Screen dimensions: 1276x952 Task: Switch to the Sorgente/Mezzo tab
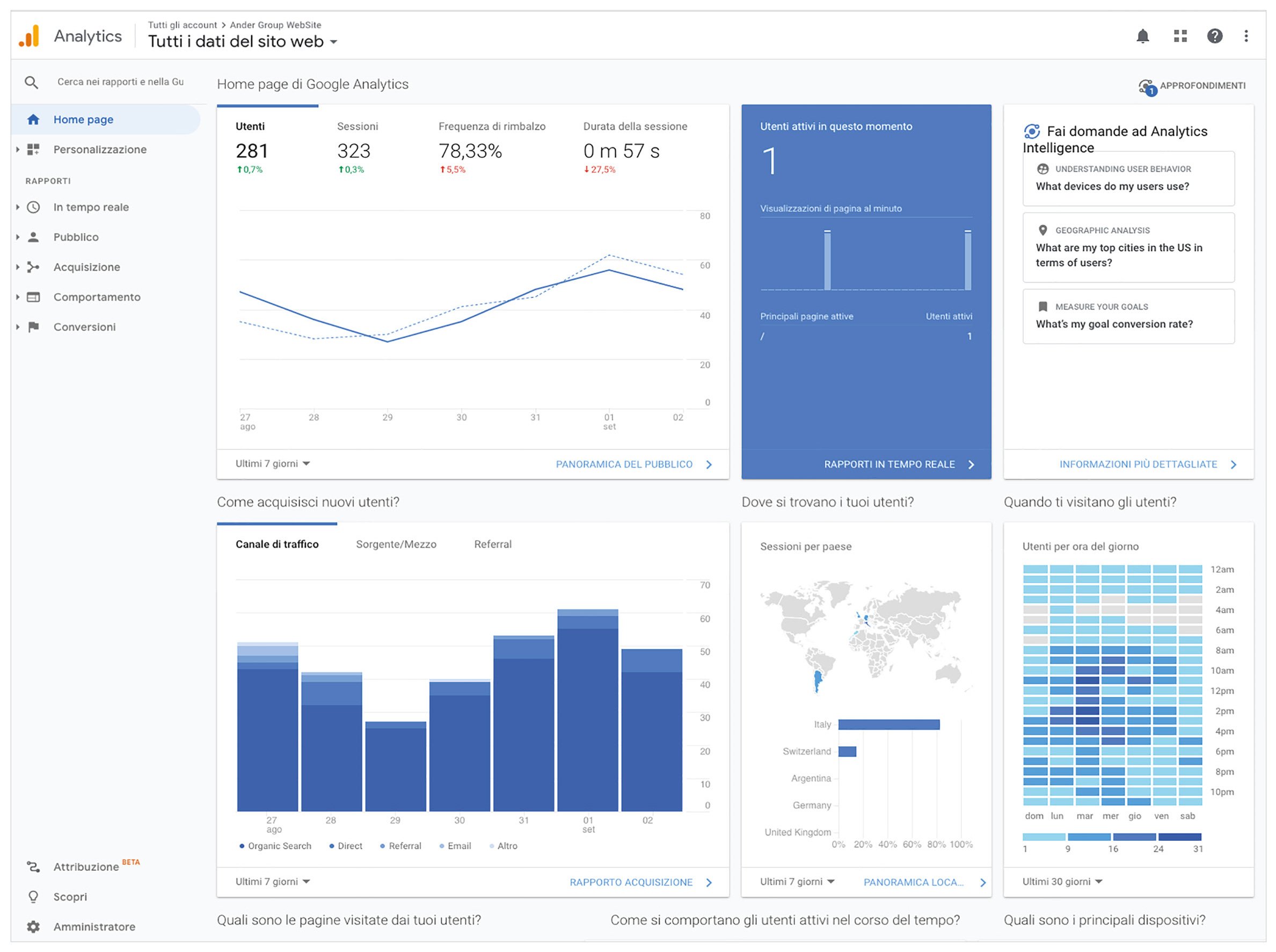pyautogui.click(x=396, y=544)
